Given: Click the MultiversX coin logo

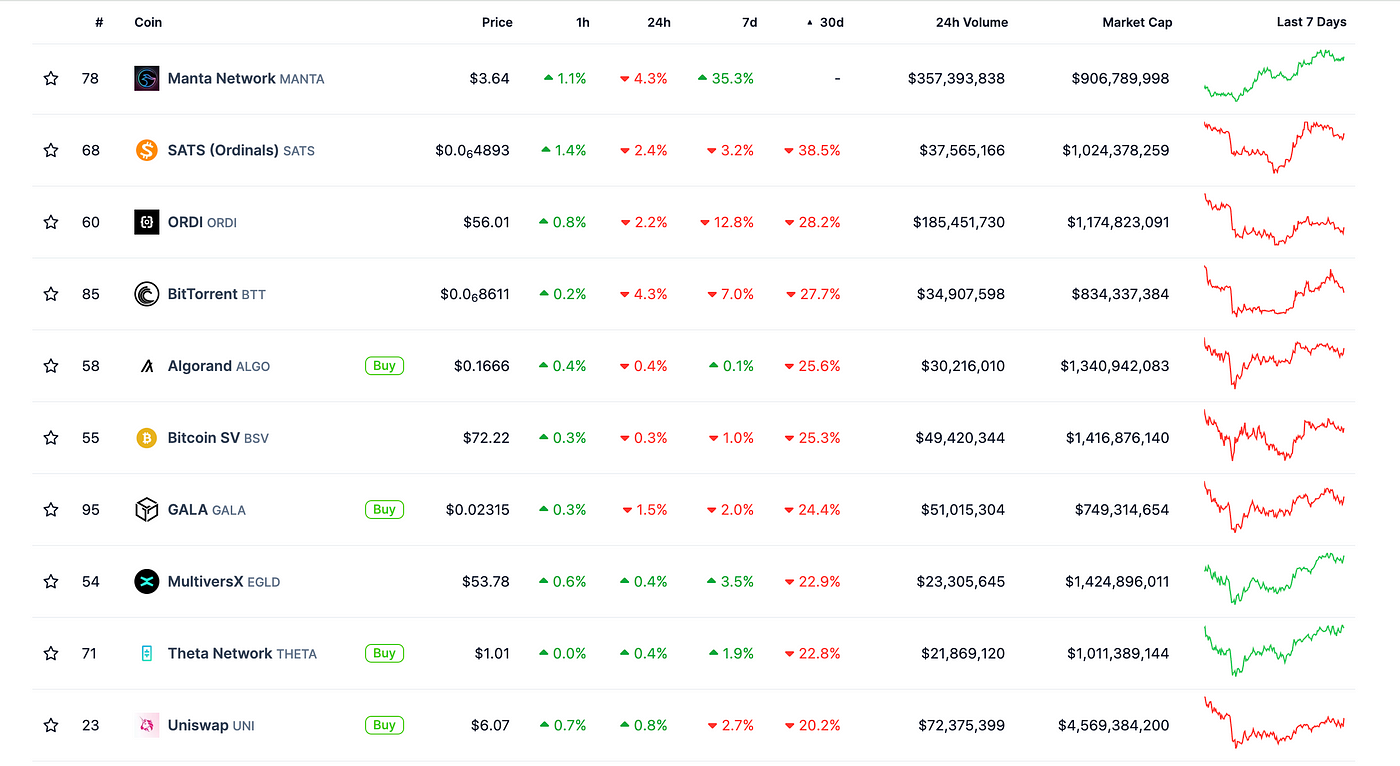Looking at the screenshot, I should [147, 581].
